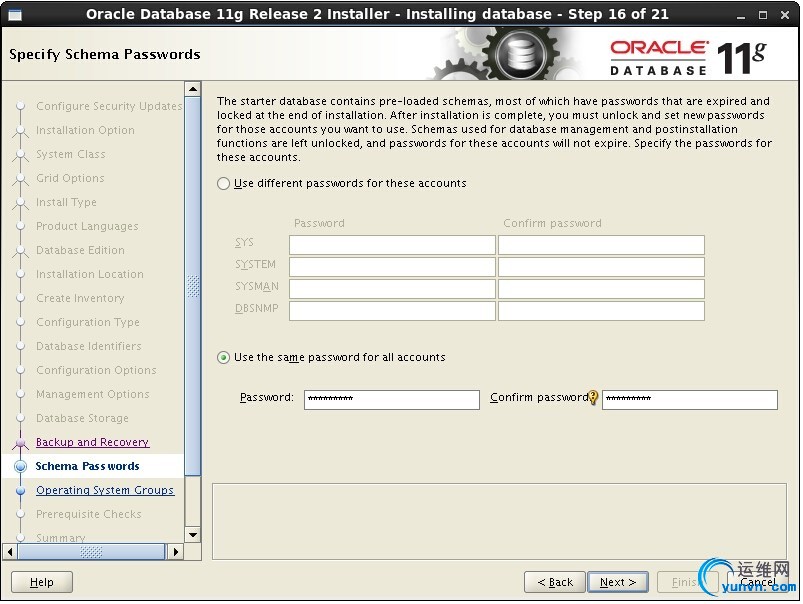Click the step list scroll down arrow
The width and height of the screenshot is (803, 604).
(193, 535)
